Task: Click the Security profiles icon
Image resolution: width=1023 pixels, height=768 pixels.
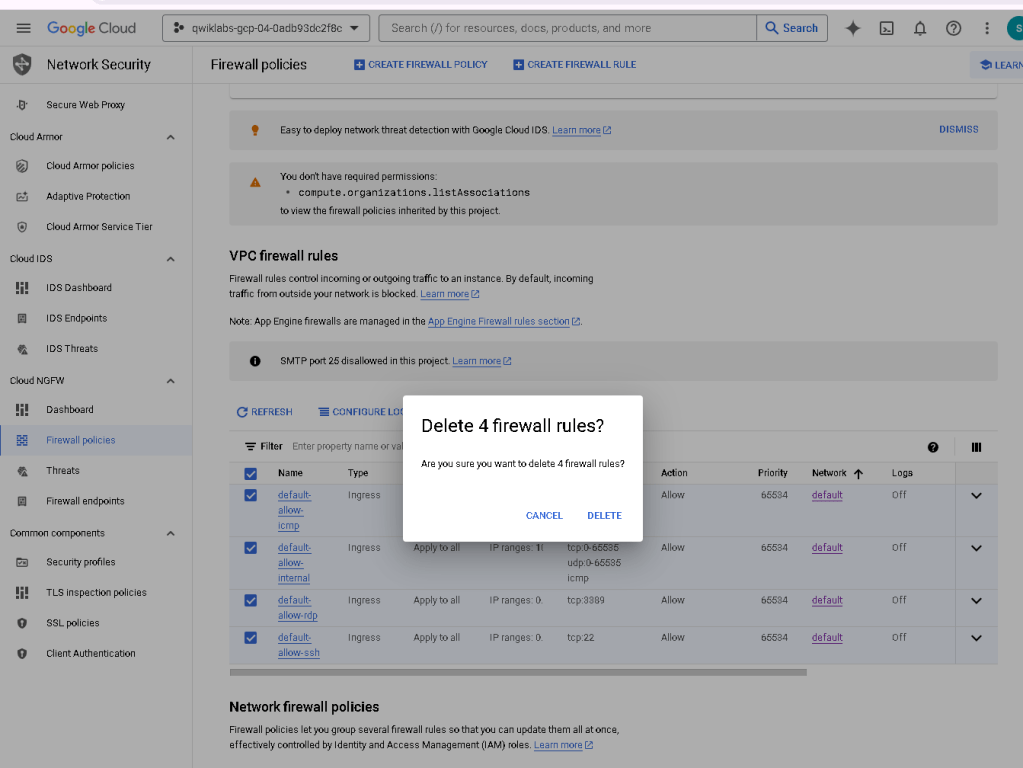Action: click(22, 562)
